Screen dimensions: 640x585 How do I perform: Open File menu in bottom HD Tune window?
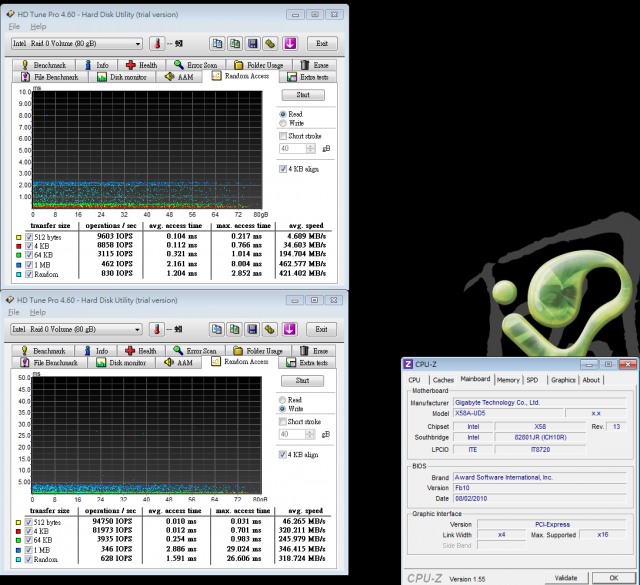(x=13, y=312)
